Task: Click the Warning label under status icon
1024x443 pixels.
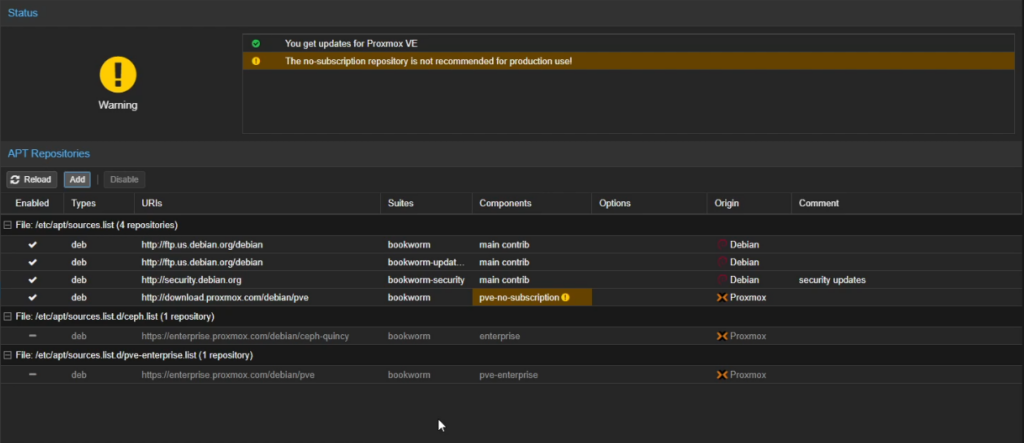Action: pyautogui.click(x=118, y=105)
